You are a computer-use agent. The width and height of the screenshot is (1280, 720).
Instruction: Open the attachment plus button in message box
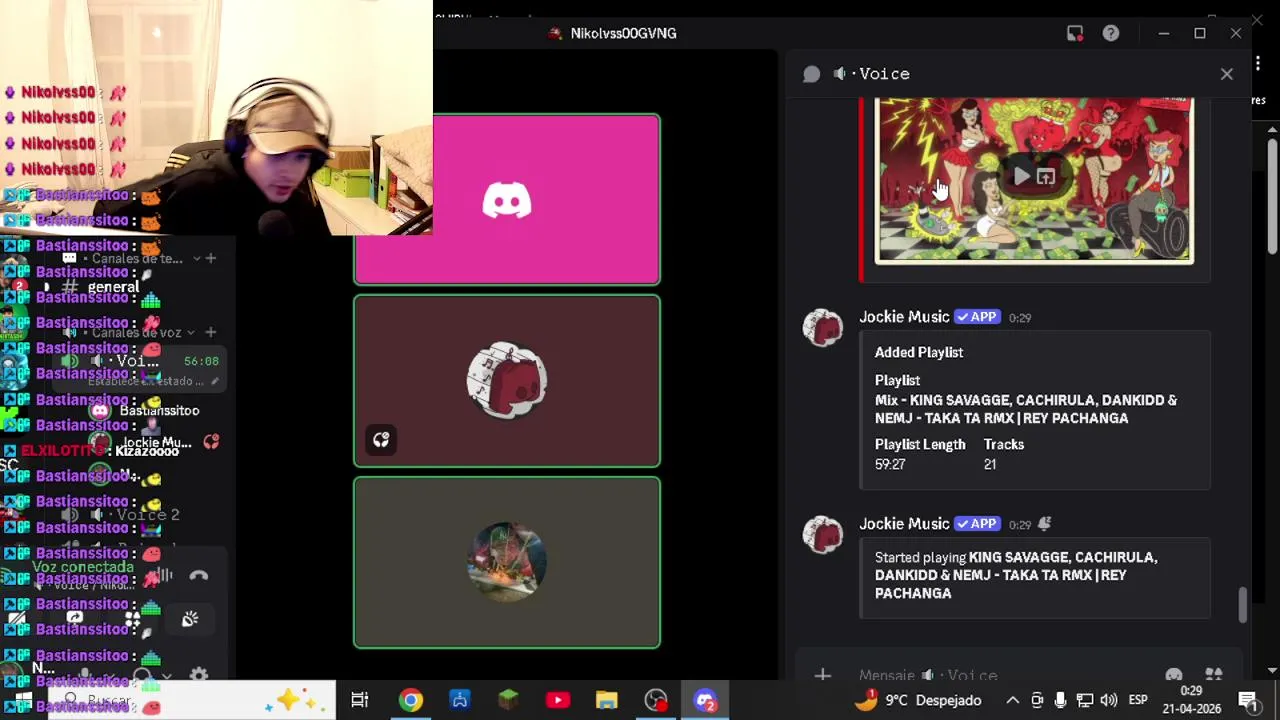point(823,676)
